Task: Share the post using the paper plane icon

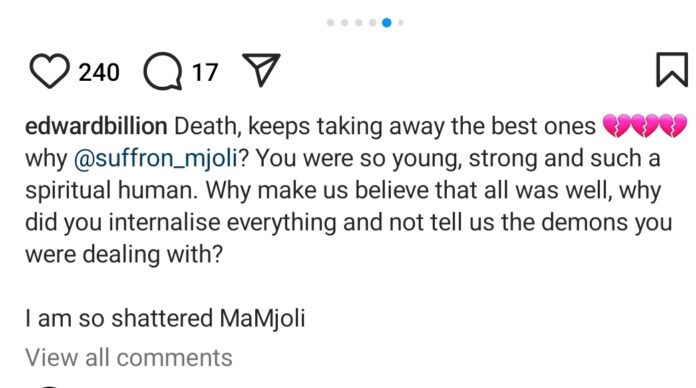Action: (261, 70)
